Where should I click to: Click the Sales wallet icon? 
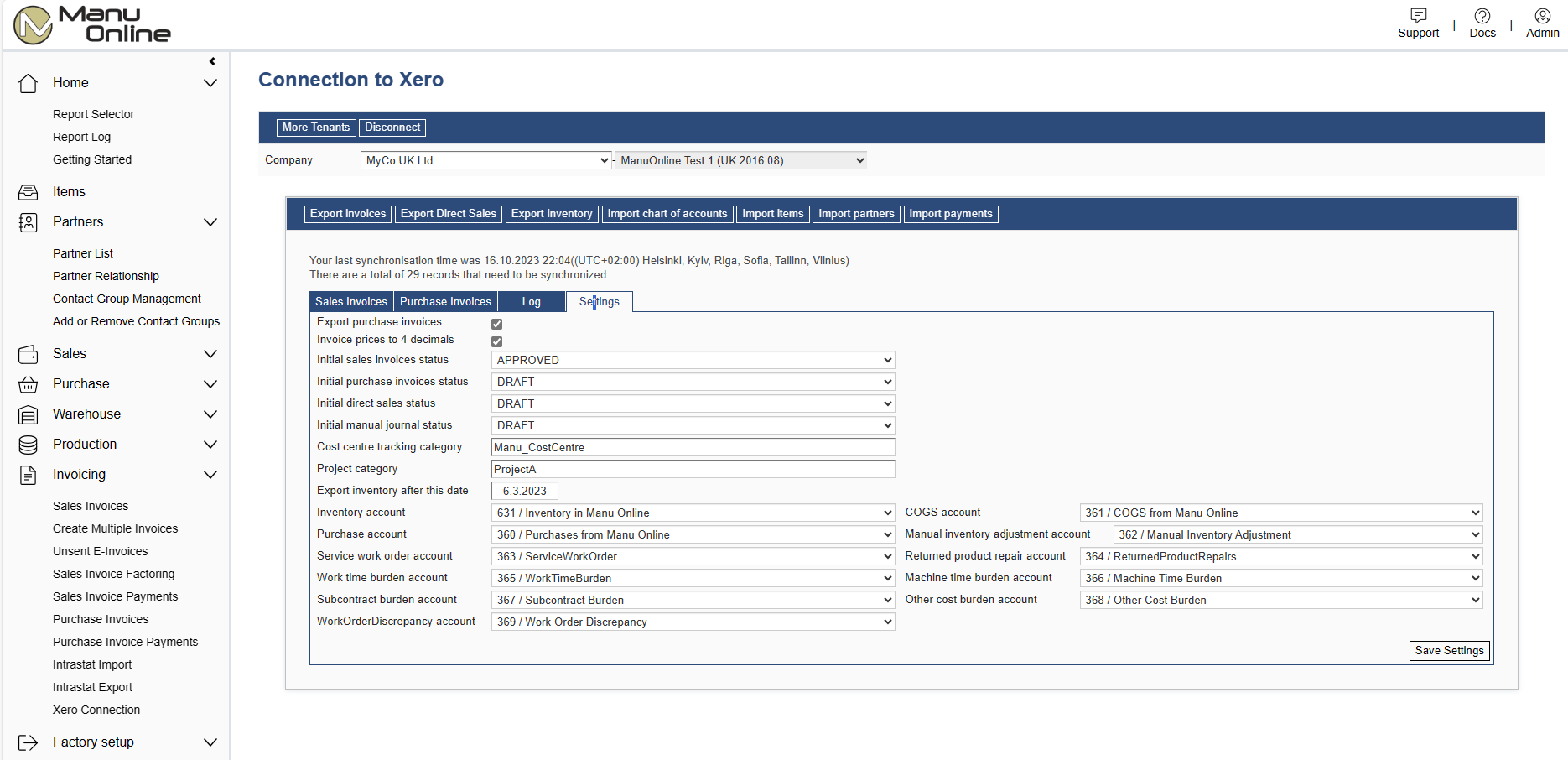click(x=29, y=354)
